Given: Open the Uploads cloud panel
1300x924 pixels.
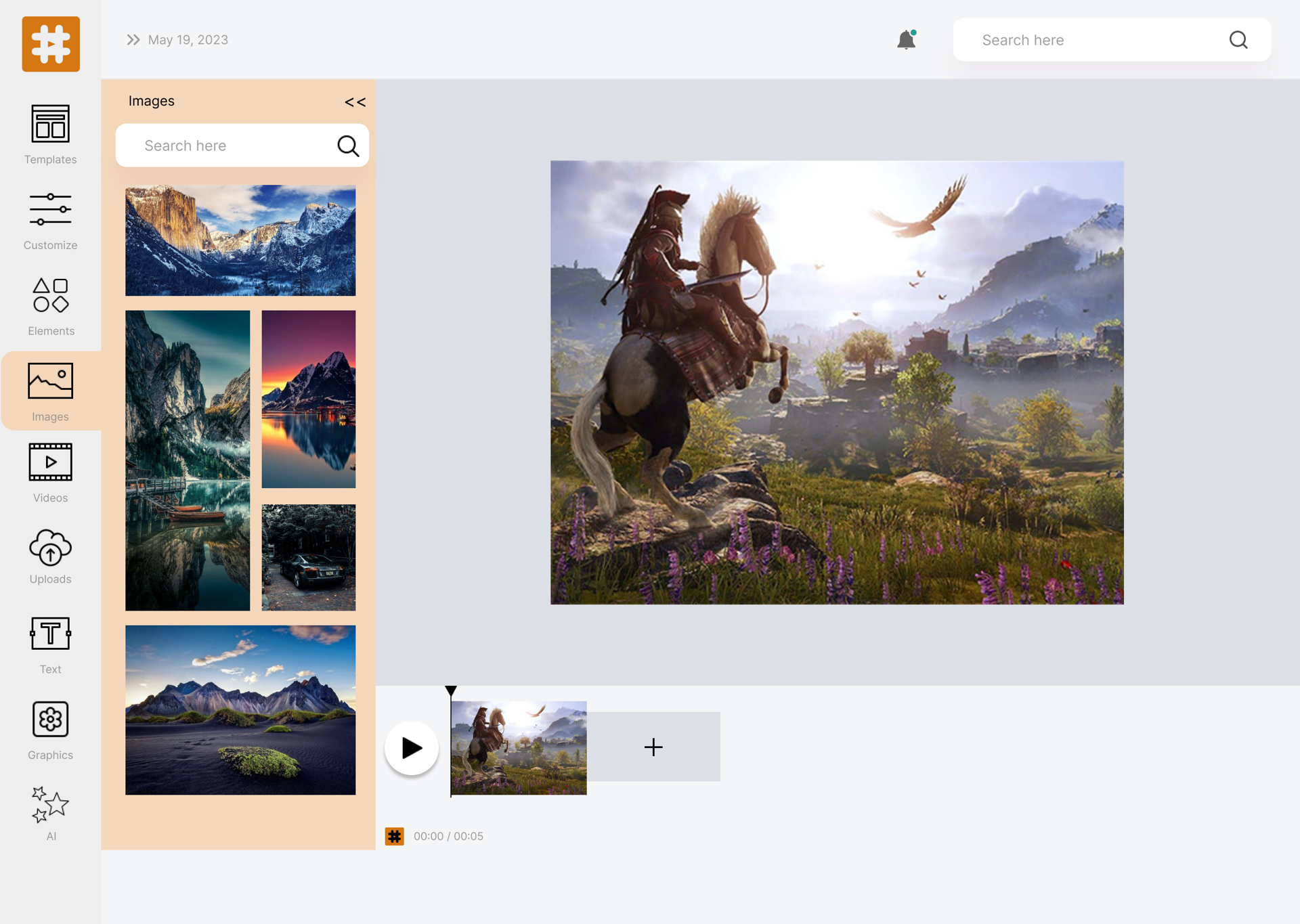Looking at the screenshot, I should [50, 556].
